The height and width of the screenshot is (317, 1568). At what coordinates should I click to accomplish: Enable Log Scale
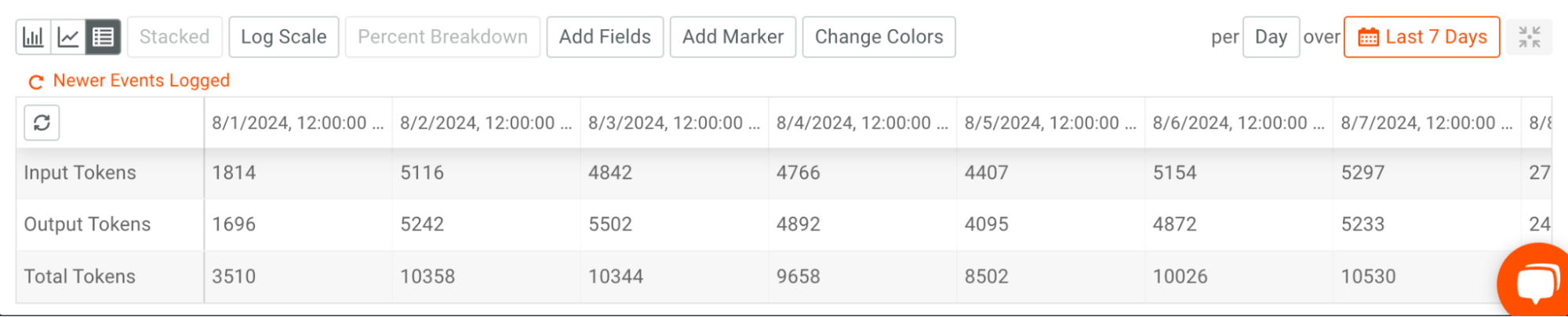pyautogui.click(x=283, y=37)
